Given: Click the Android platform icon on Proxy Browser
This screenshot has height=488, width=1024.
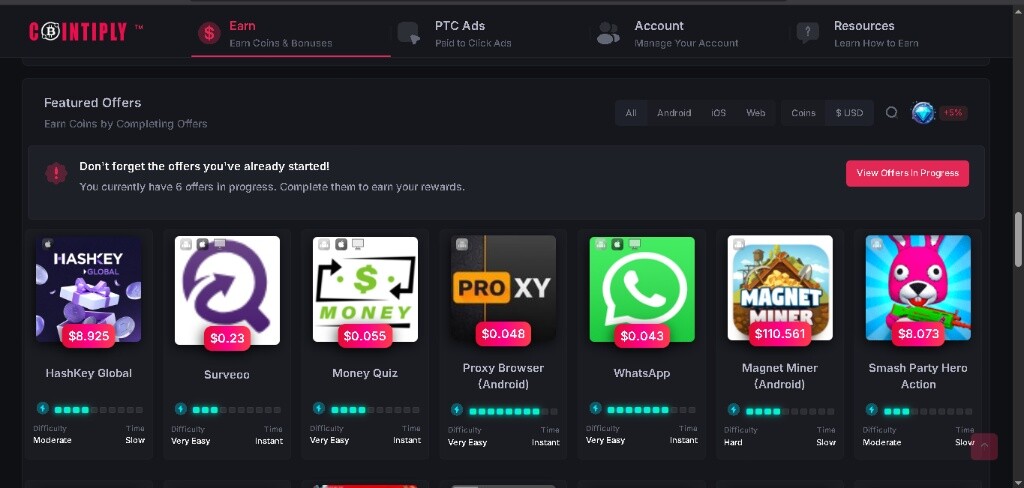Looking at the screenshot, I should [x=462, y=244].
